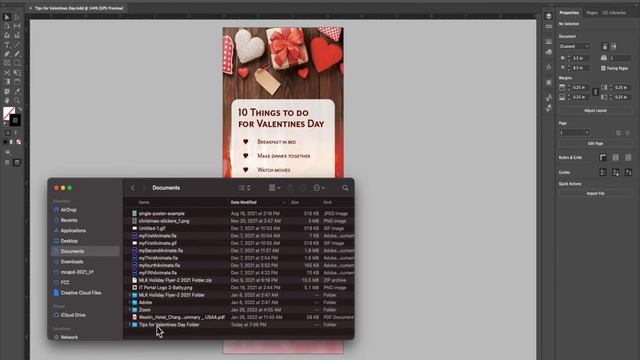The image size is (640, 360).
Task: Select the Rectangle shape tool
Action: (x=17, y=63)
